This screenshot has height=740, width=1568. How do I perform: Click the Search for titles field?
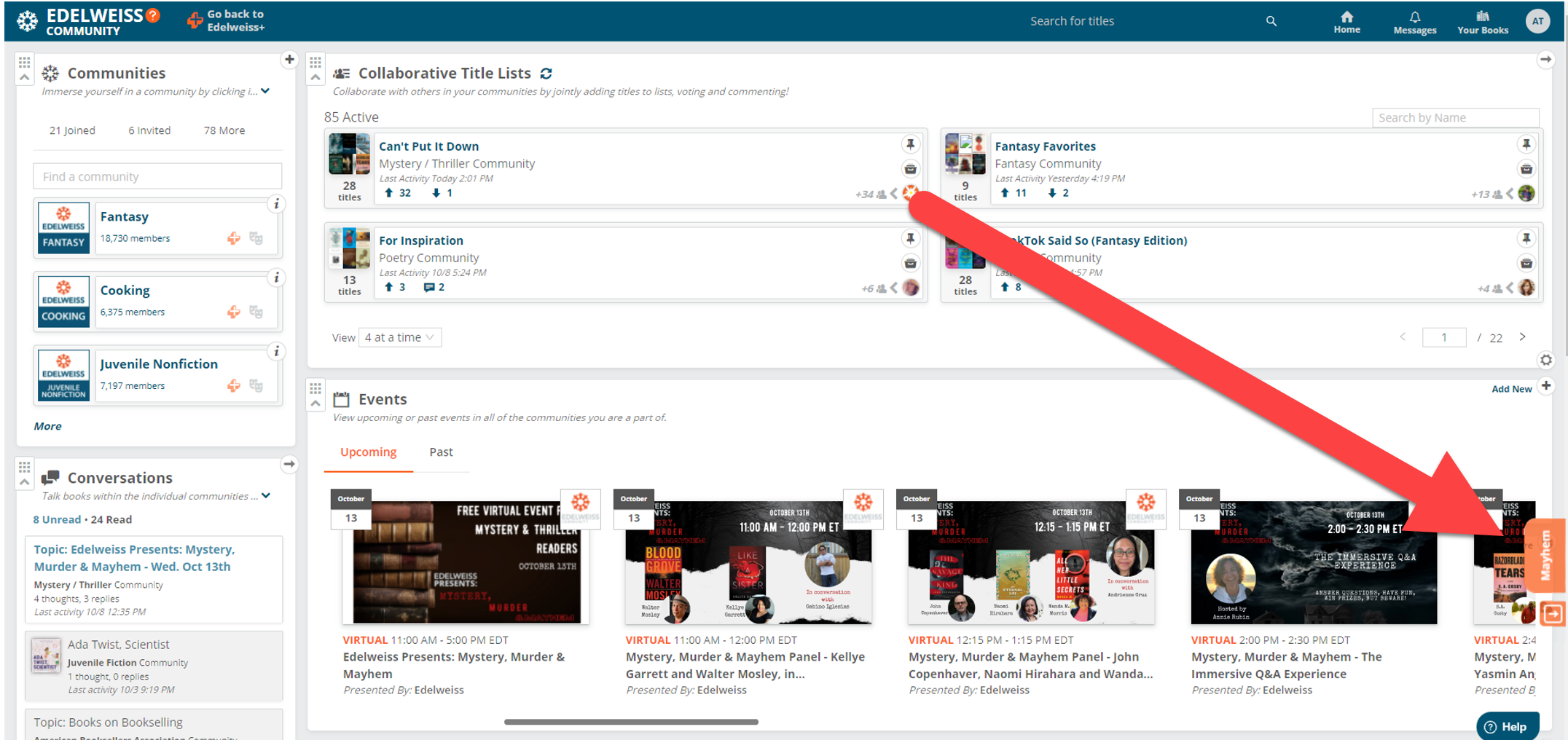1144,21
